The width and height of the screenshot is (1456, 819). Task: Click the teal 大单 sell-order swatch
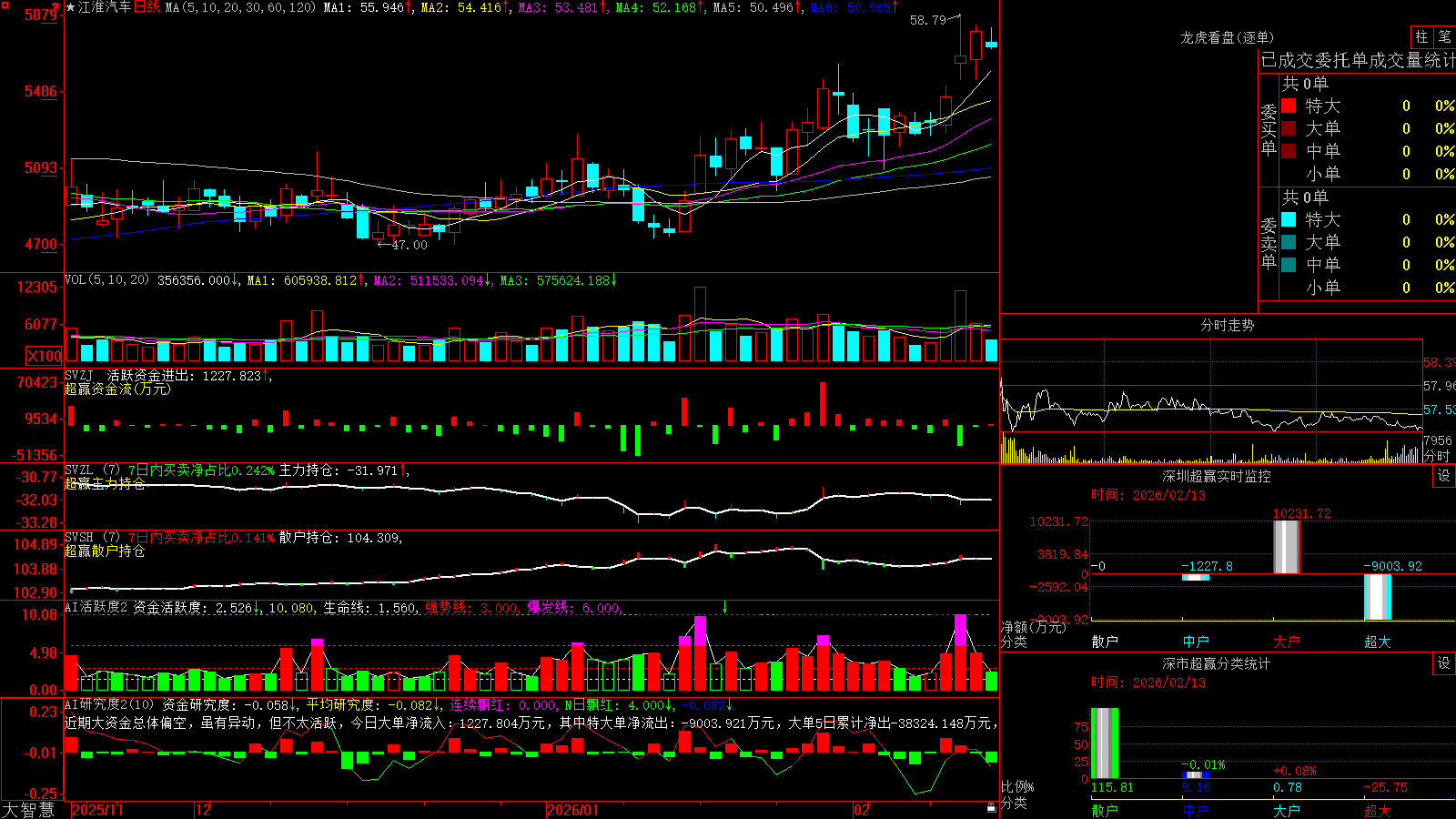pyautogui.click(x=1289, y=242)
